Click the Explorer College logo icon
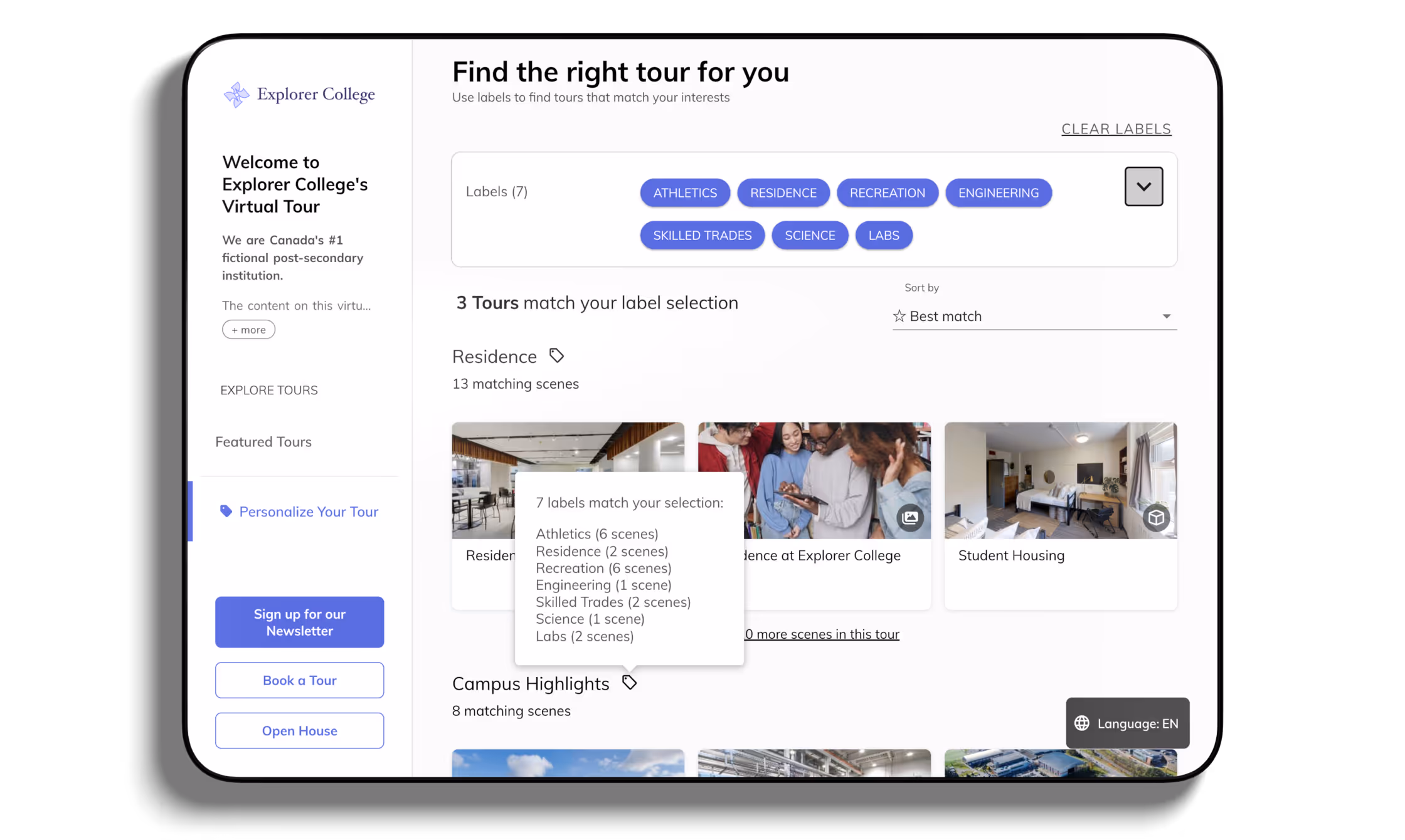Screen dimensions: 1405x840 click(236, 95)
